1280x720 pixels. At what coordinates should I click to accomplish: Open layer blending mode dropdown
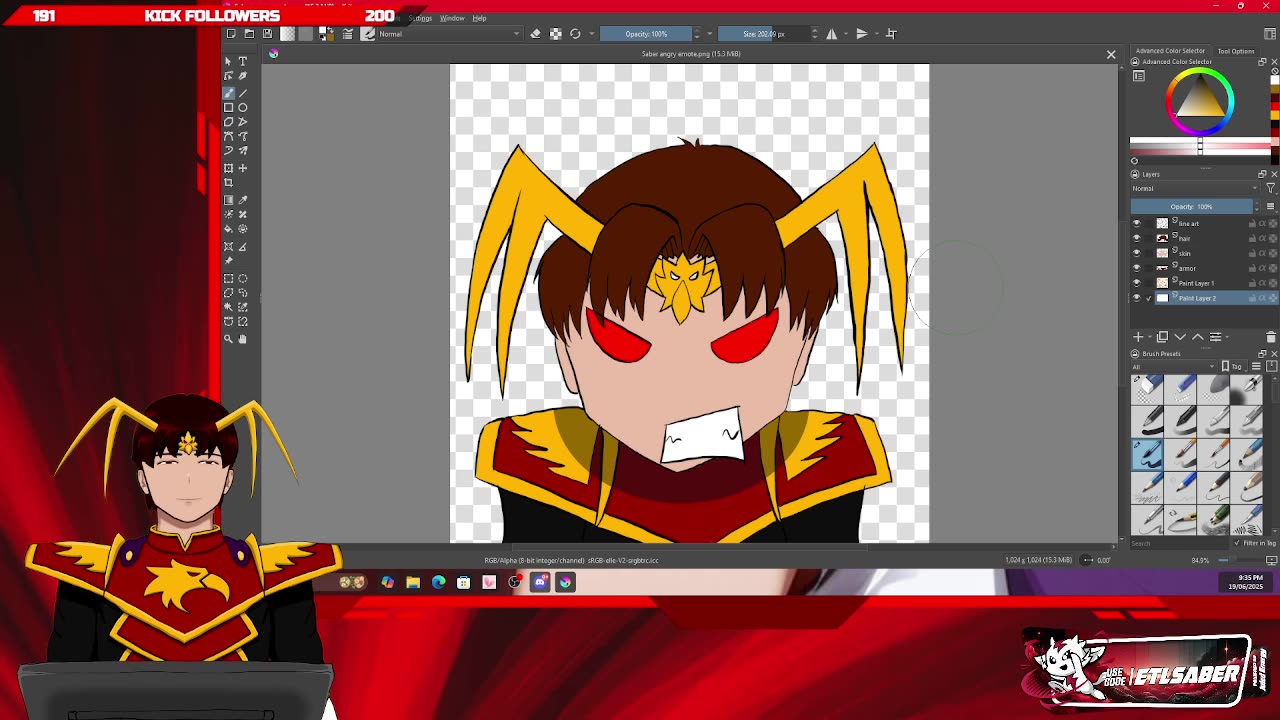pos(1195,188)
